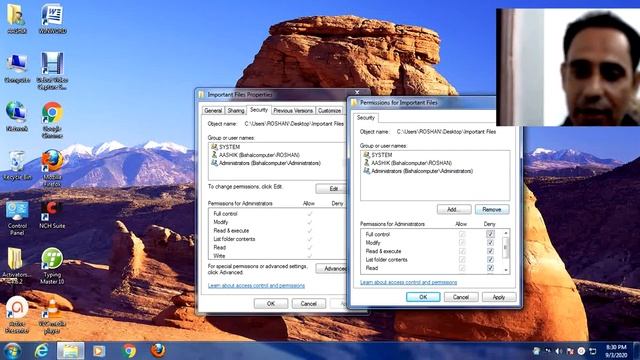Switch to the Previous Versions tab
This screenshot has width=640, height=360.
point(293,111)
